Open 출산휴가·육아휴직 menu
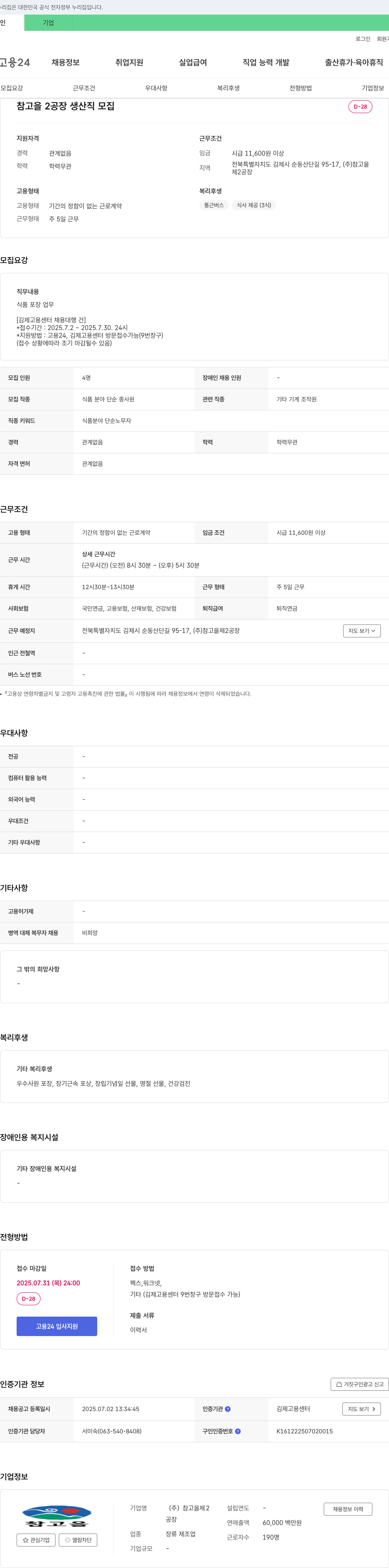Screen dimensions: 389x1568 click(354, 62)
